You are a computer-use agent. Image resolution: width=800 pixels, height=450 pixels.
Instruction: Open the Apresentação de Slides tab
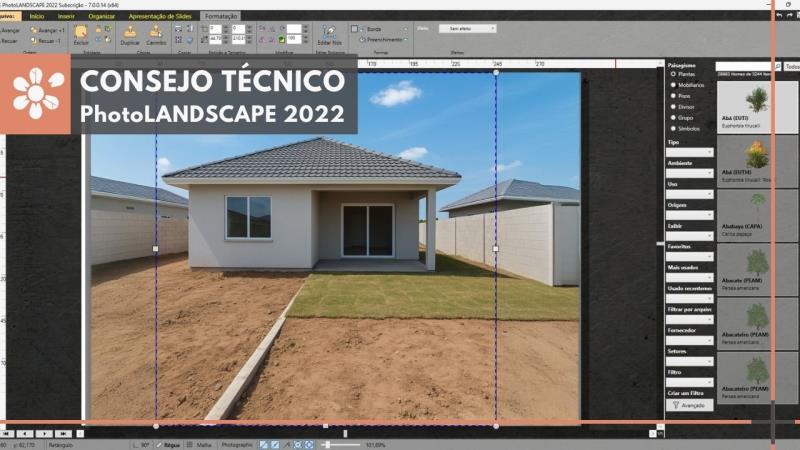coord(160,16)
